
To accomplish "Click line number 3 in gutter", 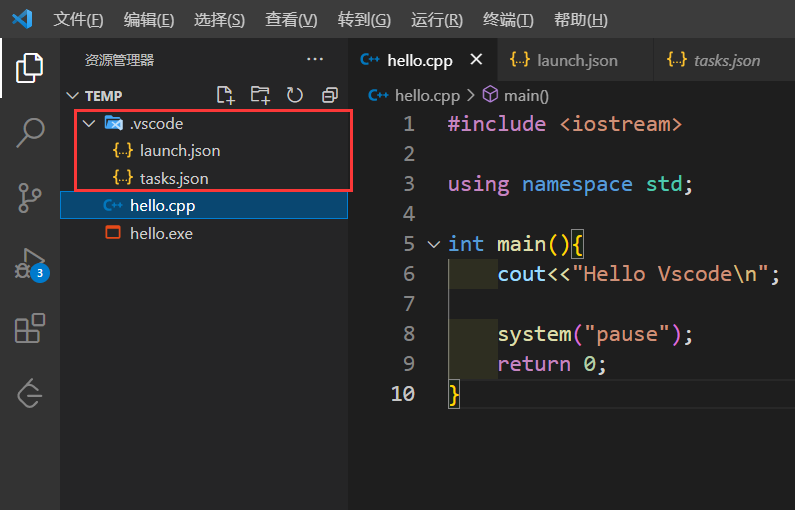I will pos(409,184).
